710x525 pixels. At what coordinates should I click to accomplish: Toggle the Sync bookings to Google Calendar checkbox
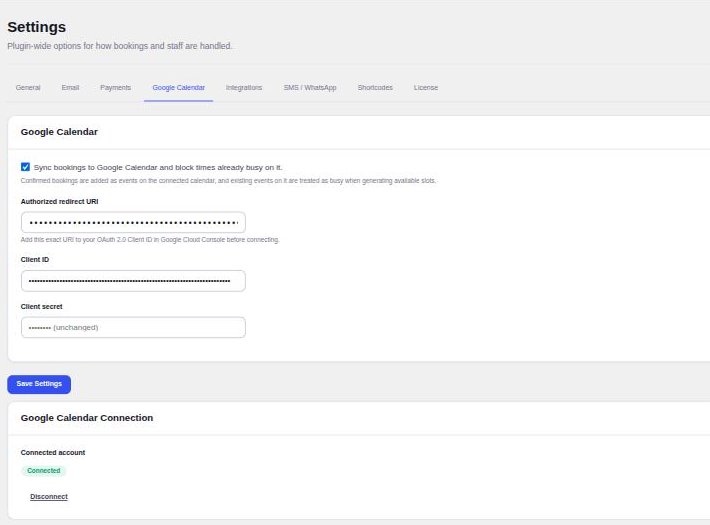25,167
